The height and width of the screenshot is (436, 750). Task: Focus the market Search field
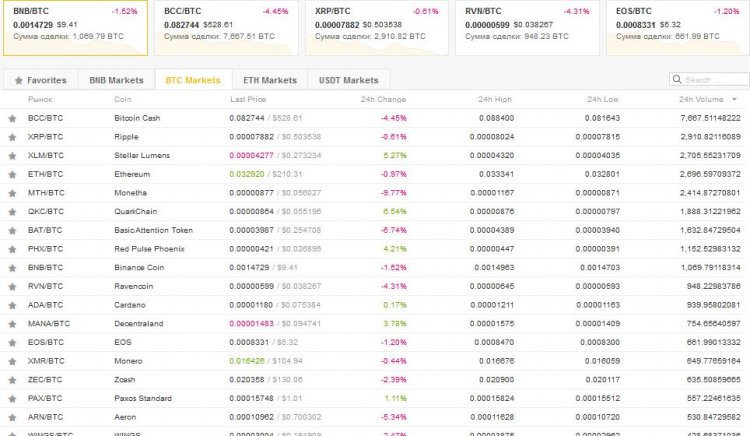[709, 79]
